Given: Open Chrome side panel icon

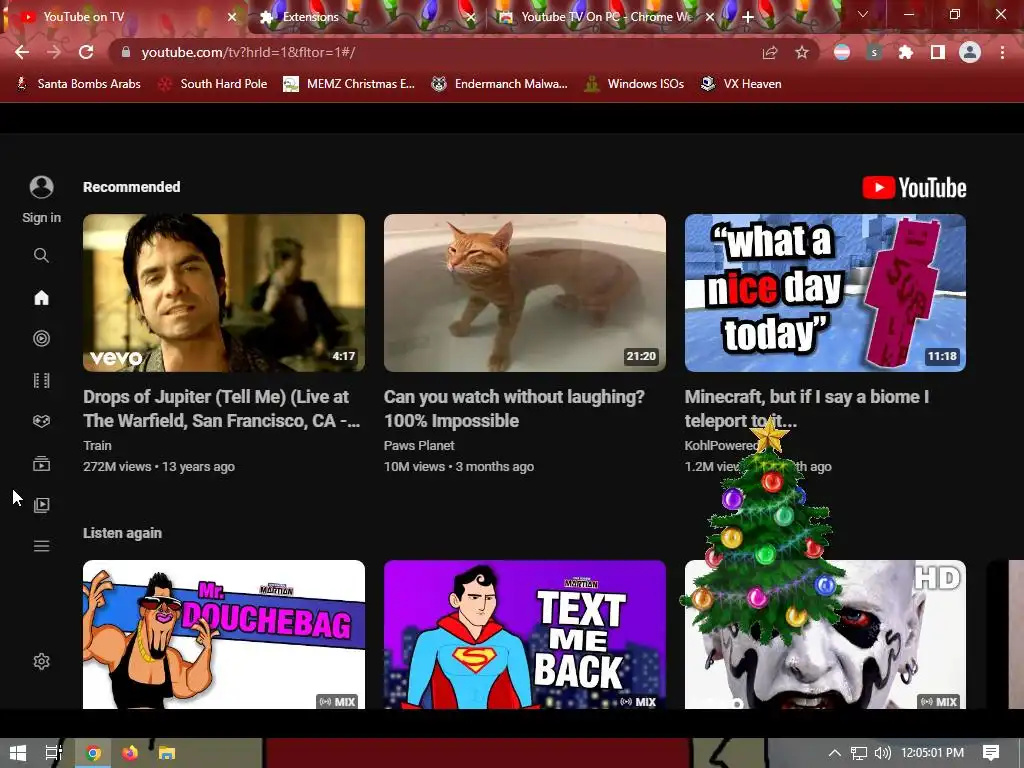Looking at the screenshot, I should [938, 52].
